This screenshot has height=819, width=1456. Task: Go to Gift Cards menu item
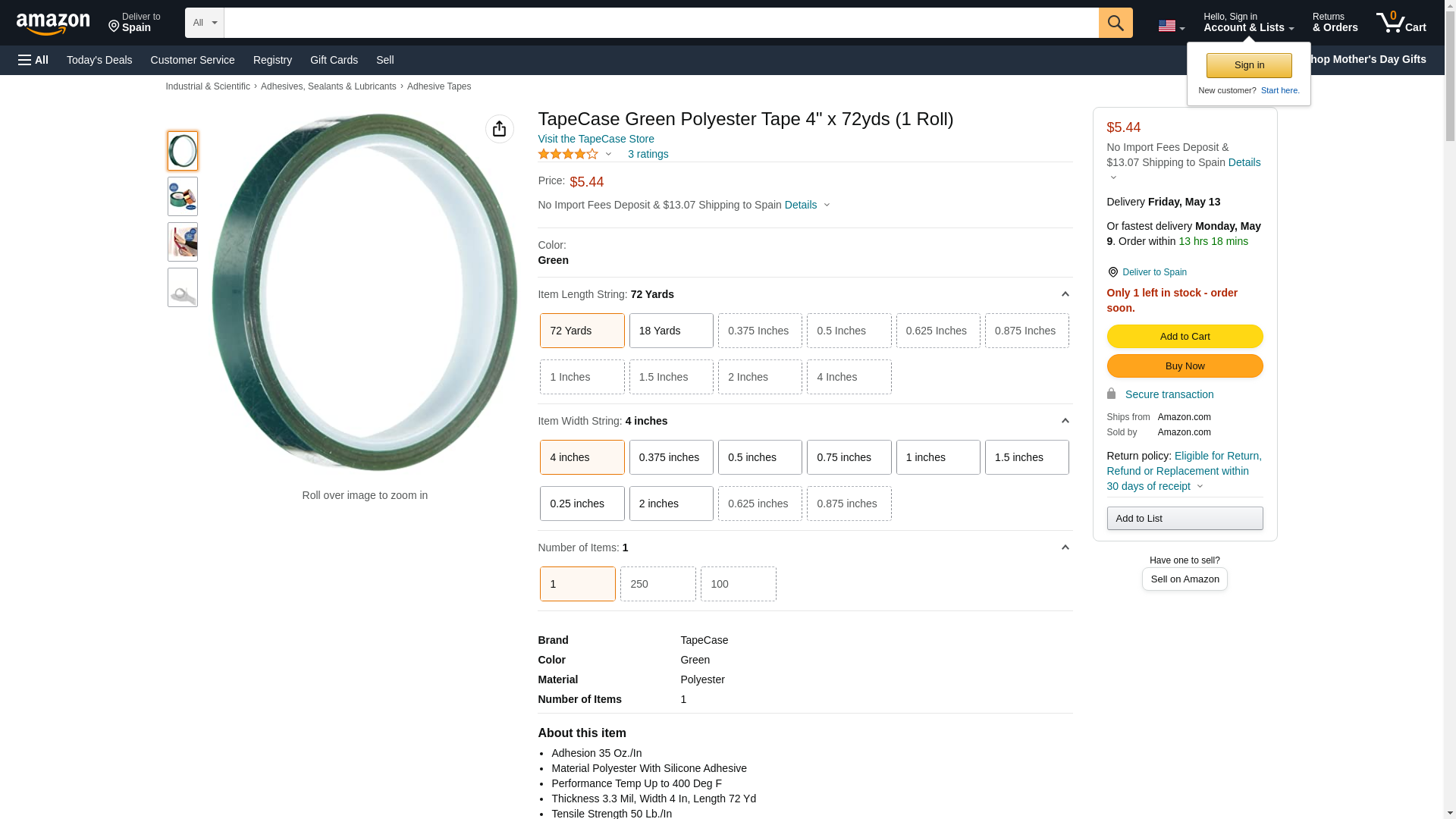click(x=334, y=60)
